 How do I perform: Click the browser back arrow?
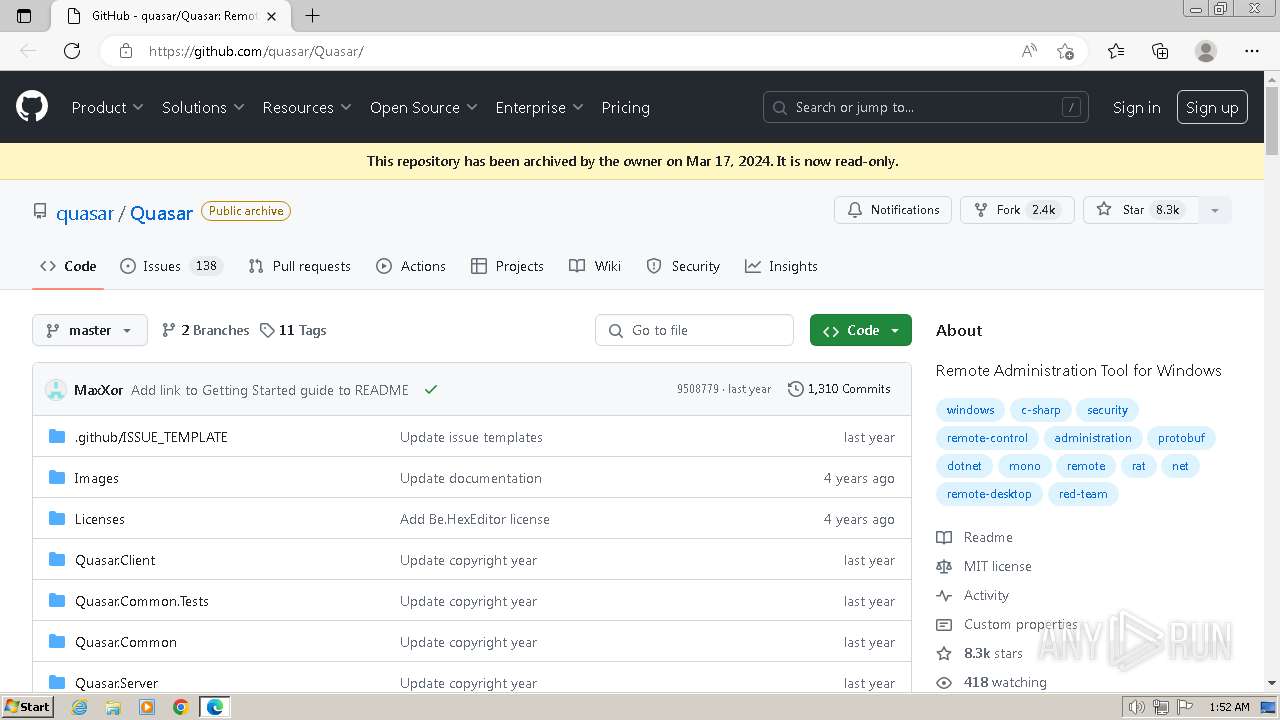(28, 51)
